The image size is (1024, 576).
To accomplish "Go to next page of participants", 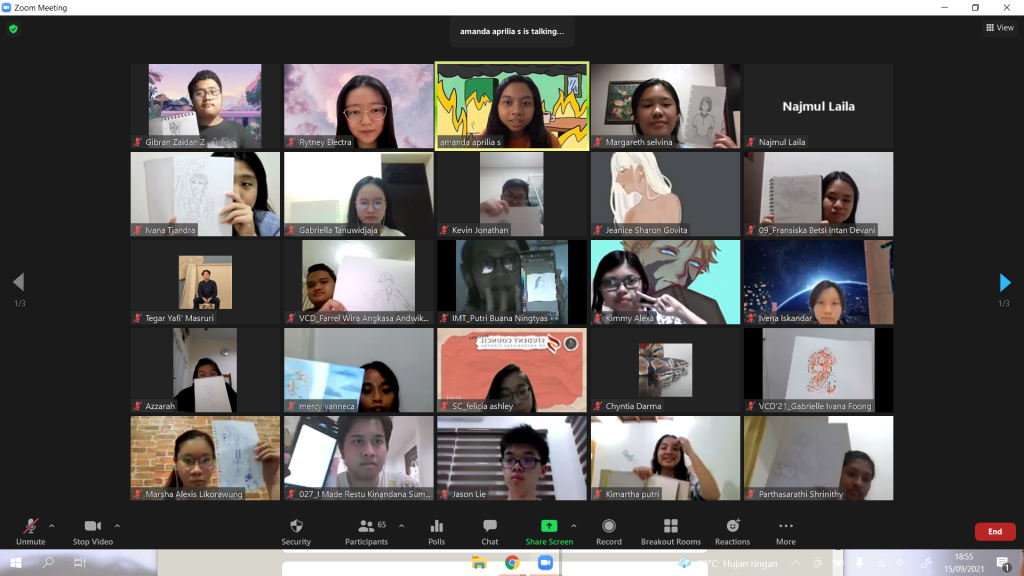I will pyautogui.click(x=1005, y=283).
